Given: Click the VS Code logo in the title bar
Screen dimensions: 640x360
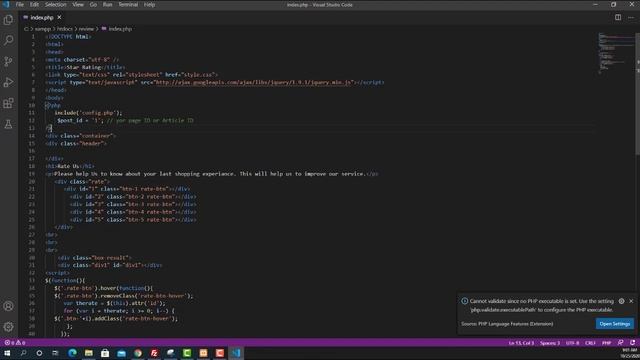Looking at the screenshot, I should [6, 4].
